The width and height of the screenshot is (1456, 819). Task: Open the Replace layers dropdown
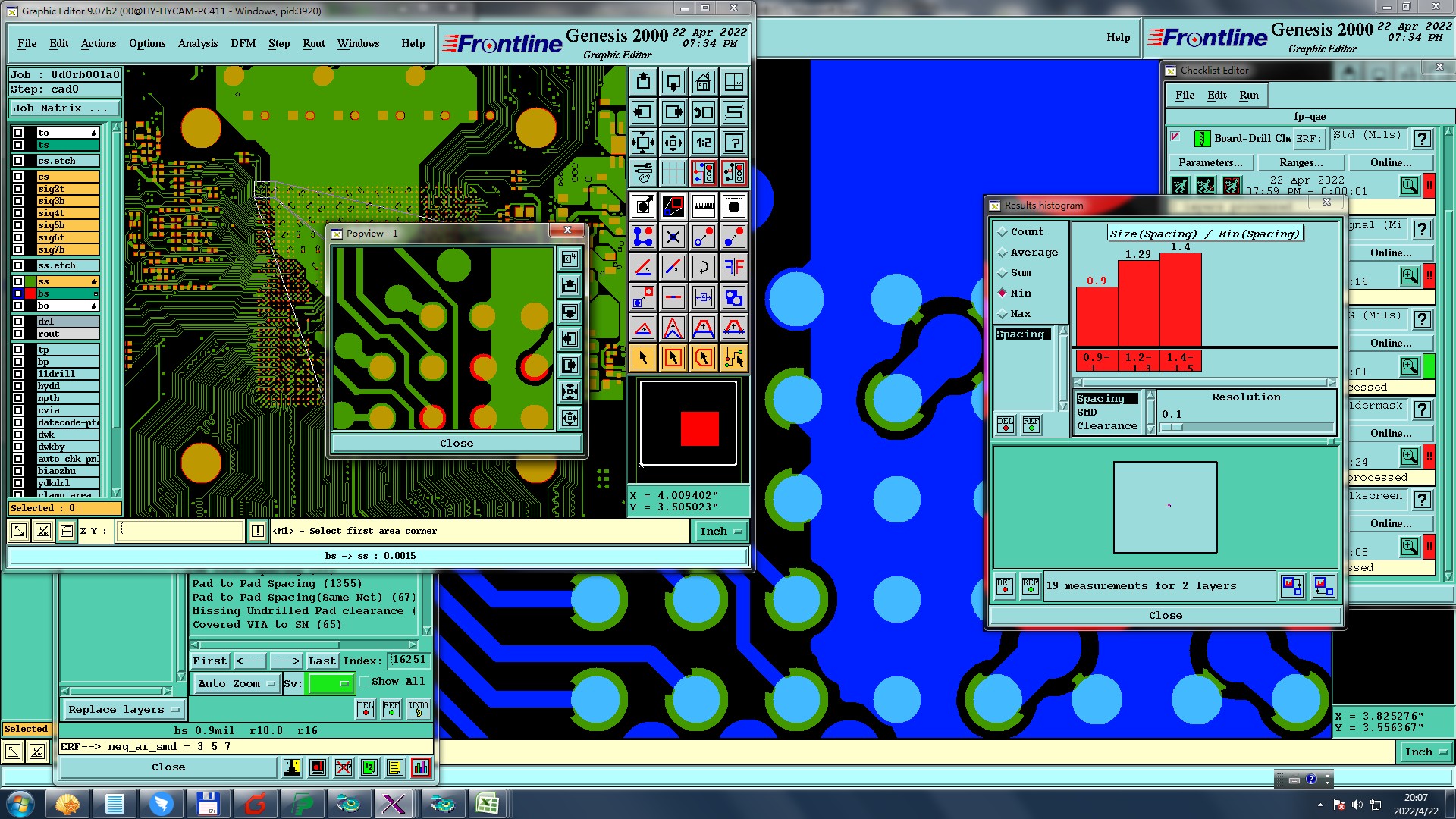123,710
